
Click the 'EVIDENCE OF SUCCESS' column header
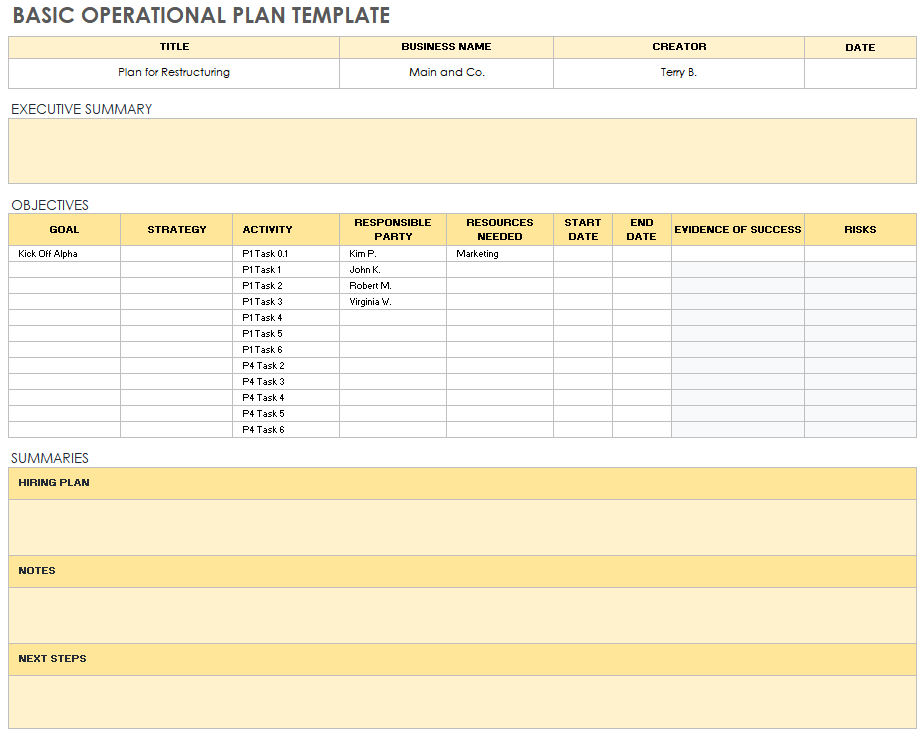[x=737, y=230]
